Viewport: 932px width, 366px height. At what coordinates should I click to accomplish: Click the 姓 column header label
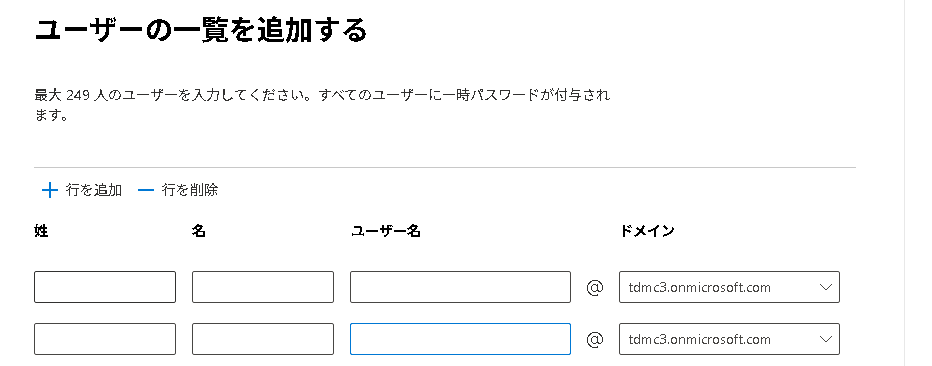(41, 231)
